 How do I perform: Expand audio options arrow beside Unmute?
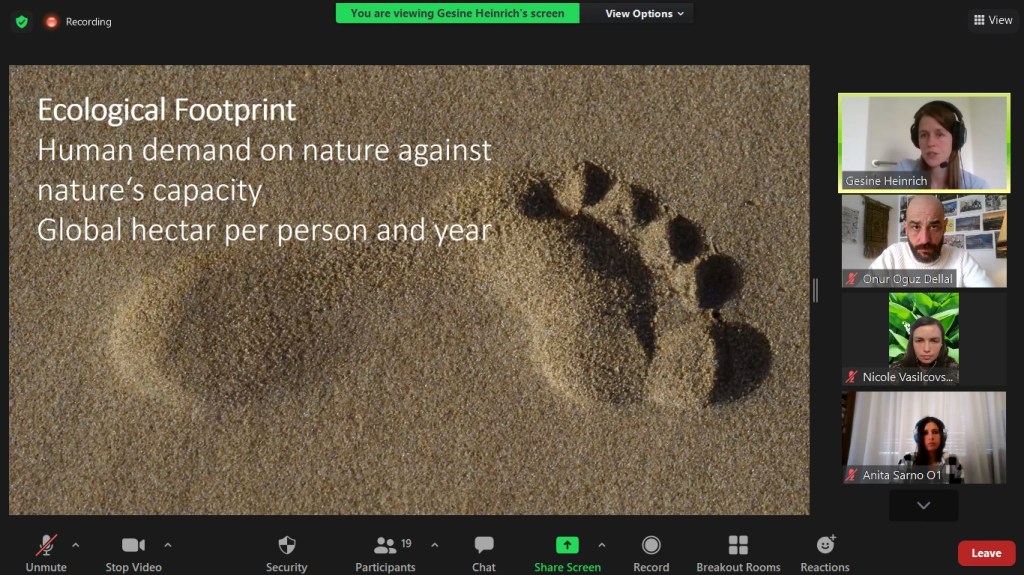coord(76,545)
